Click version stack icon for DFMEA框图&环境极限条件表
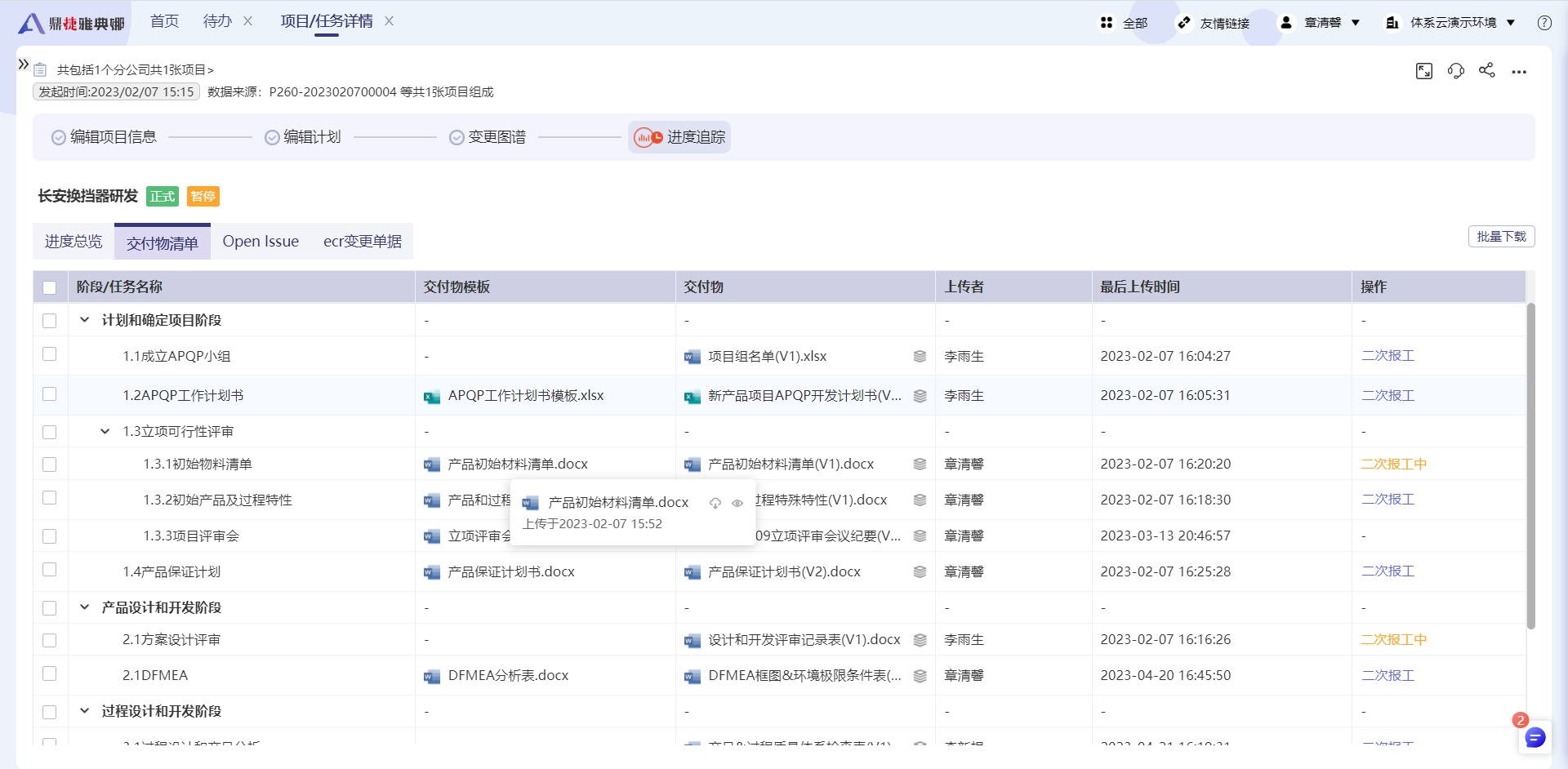 (x=920, y=676)
